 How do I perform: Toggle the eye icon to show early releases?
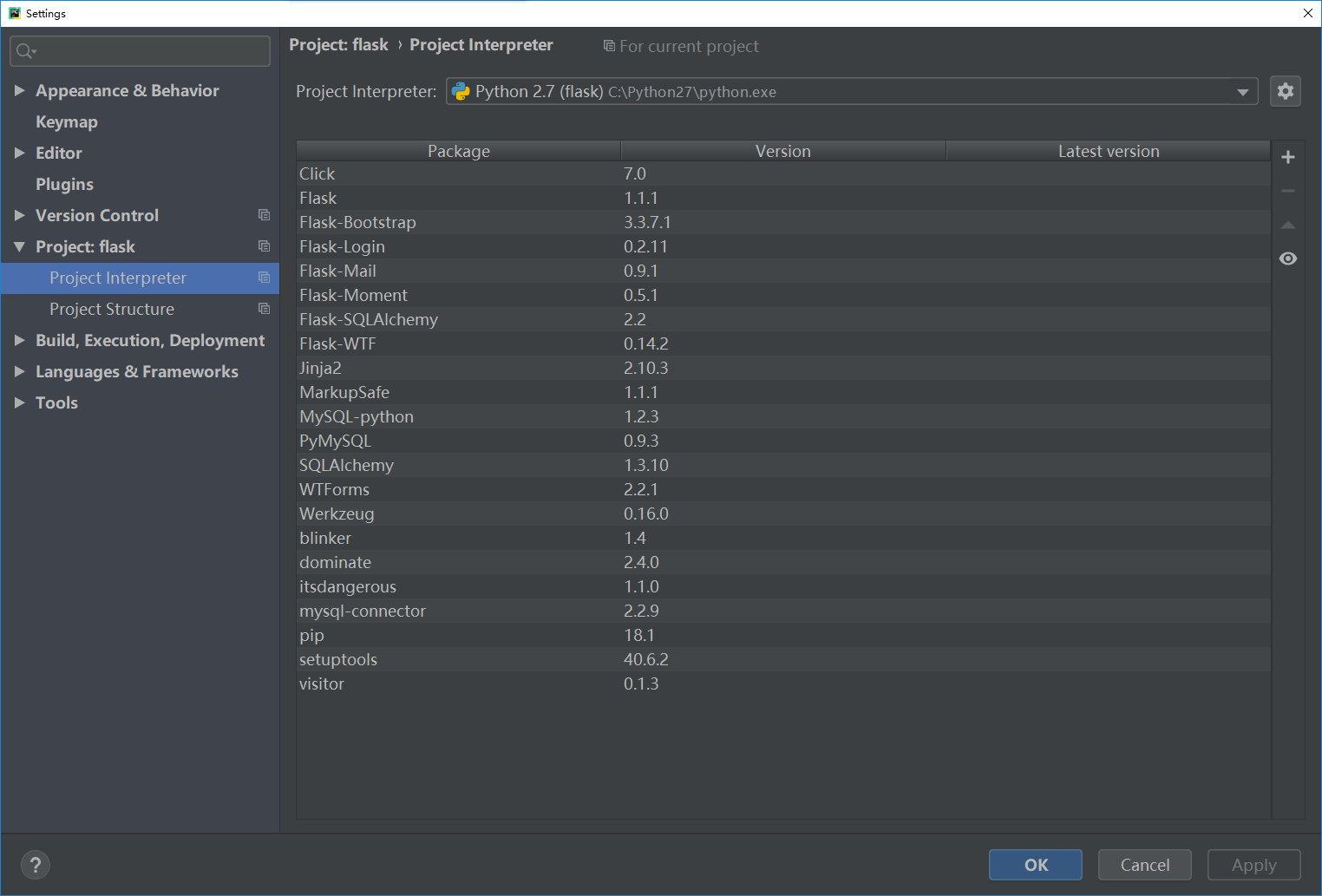(x=1287, y=258)
